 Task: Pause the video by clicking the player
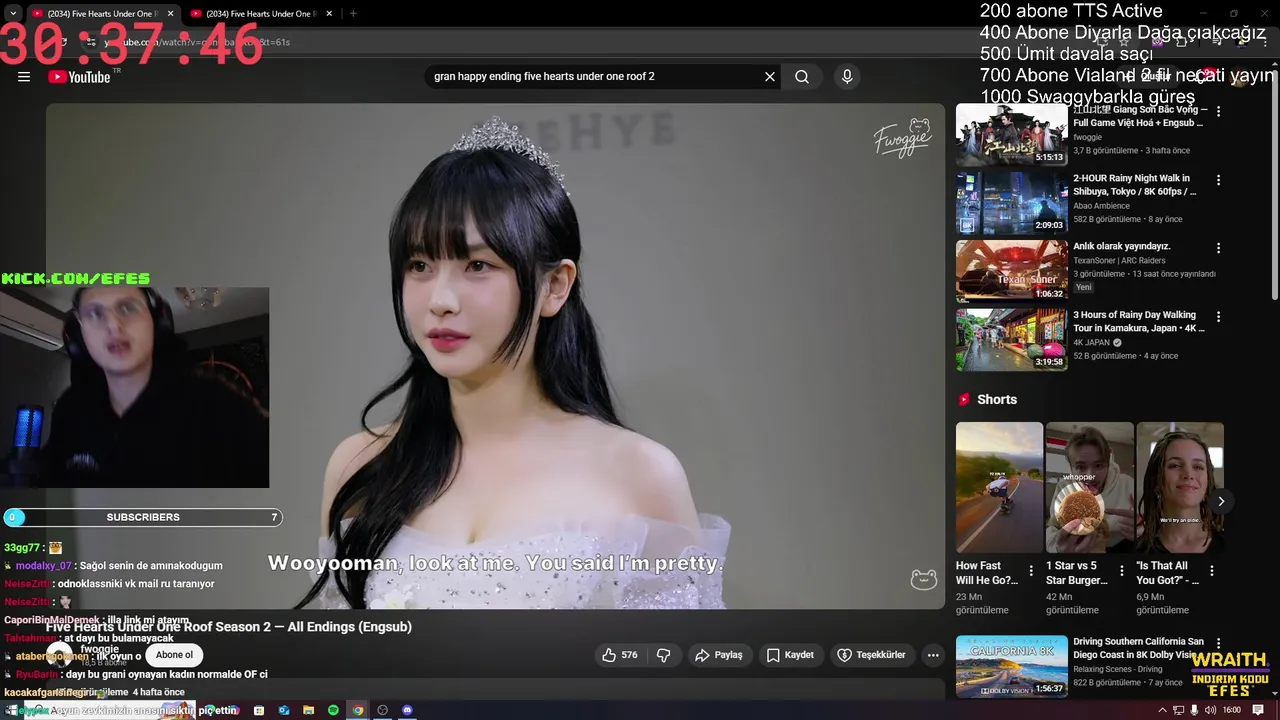click(x=495, y=356)
